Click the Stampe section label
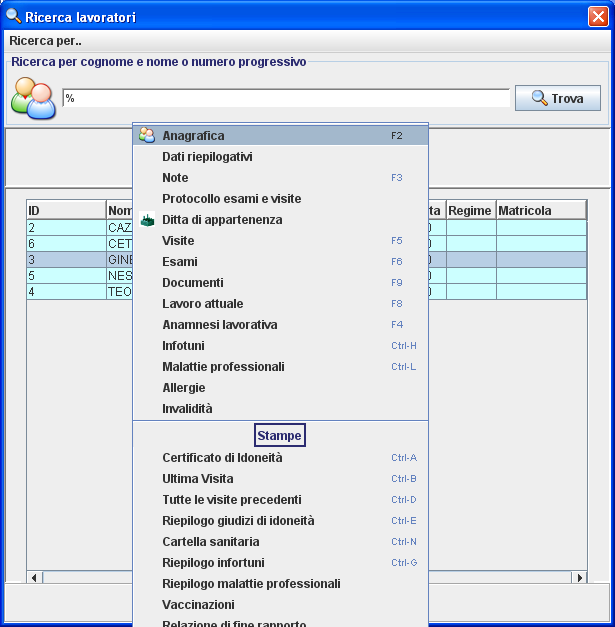The width and height of the screenshot is (615, 627). tap(279, 436)
